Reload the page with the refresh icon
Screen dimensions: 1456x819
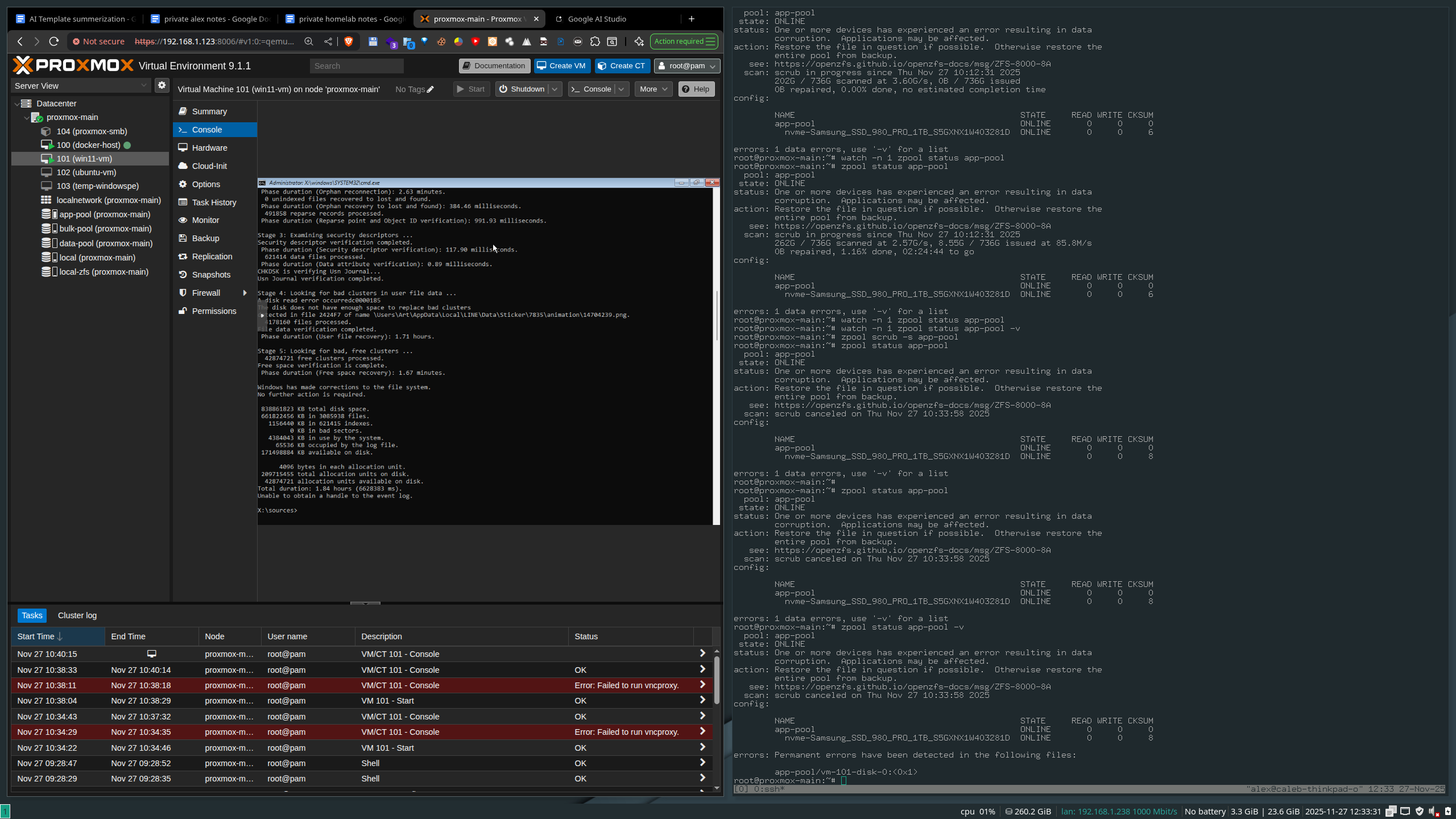(54, 42)
